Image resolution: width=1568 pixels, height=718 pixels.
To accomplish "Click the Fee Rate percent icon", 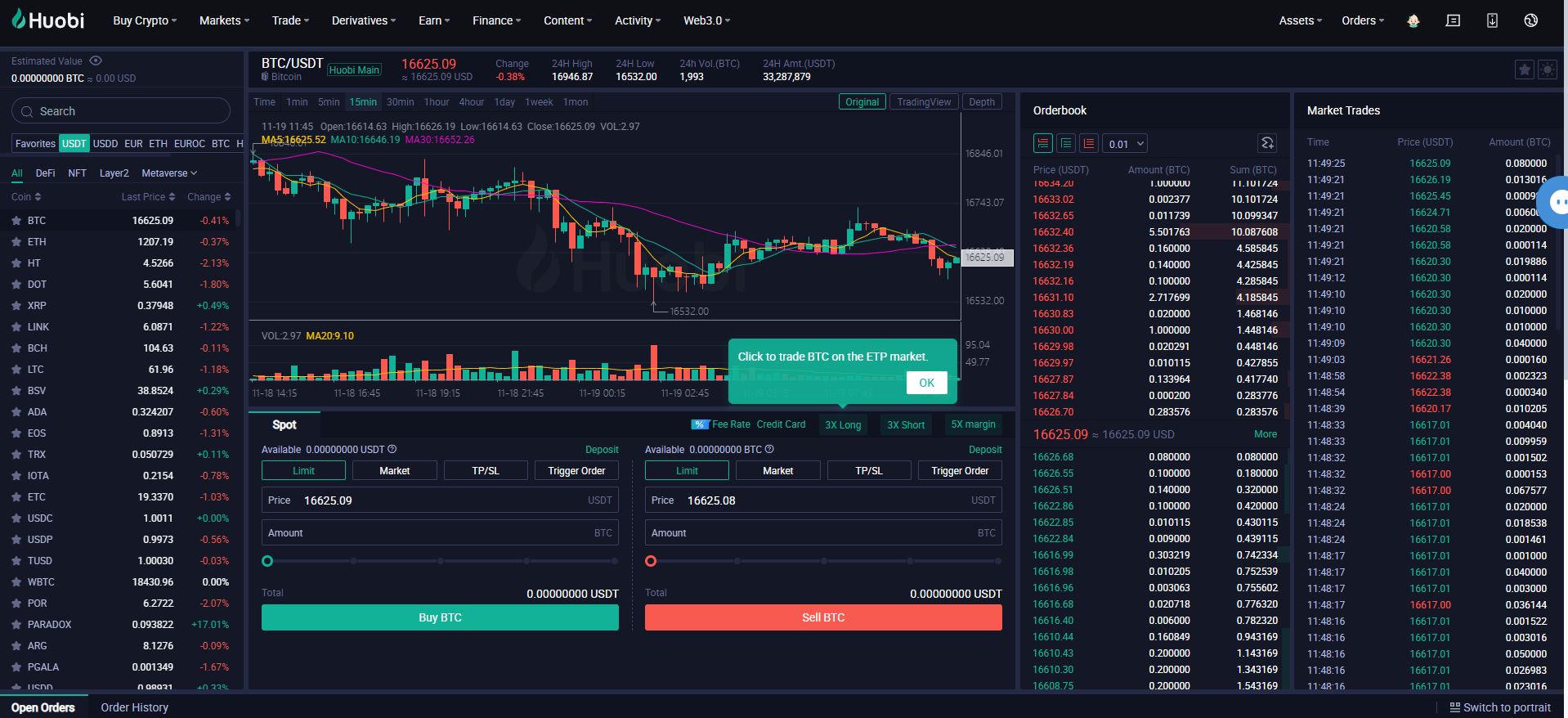I will (x=700, y=424).
